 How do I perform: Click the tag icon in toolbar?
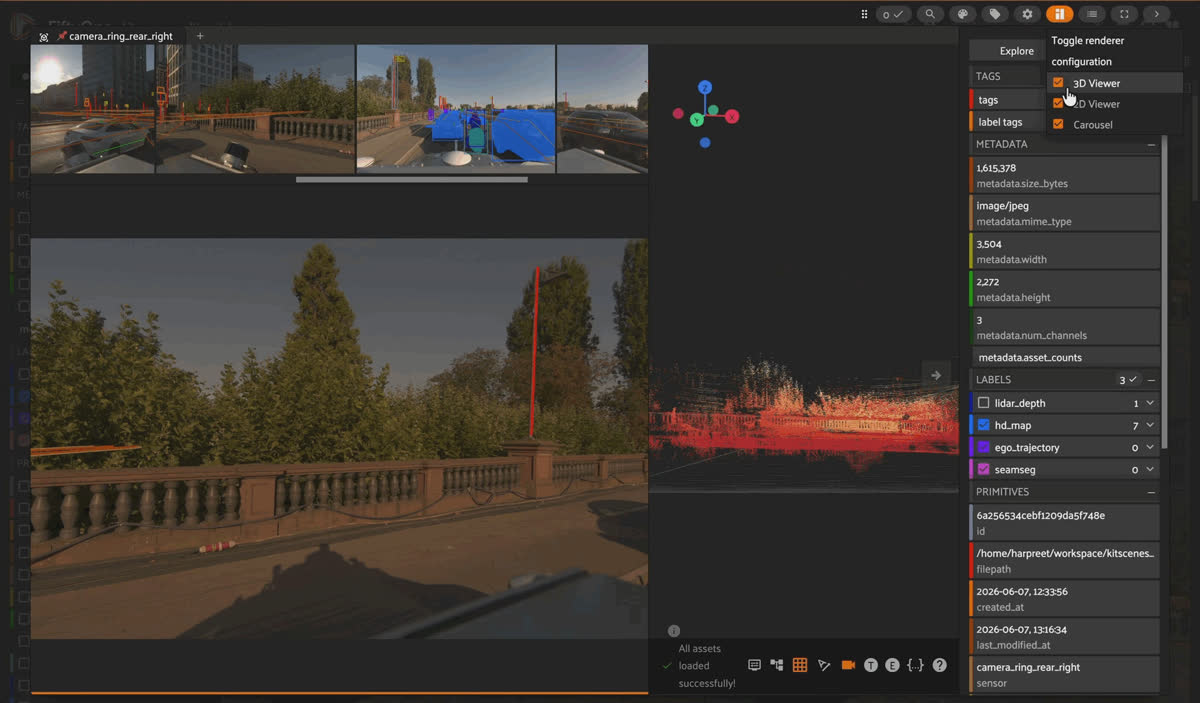[994, 14]
